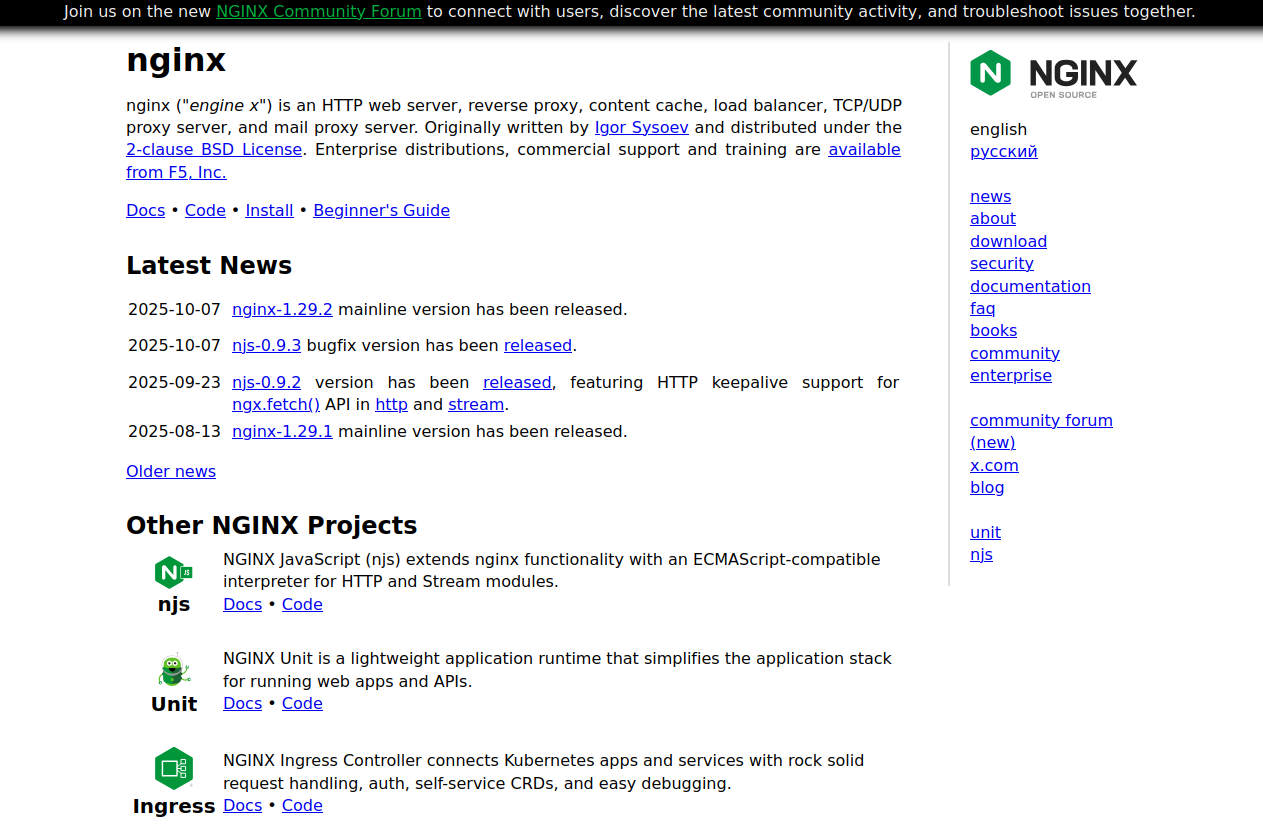Open njs project Docs link
Screen dimensions: 1263x827
(242, 604)
